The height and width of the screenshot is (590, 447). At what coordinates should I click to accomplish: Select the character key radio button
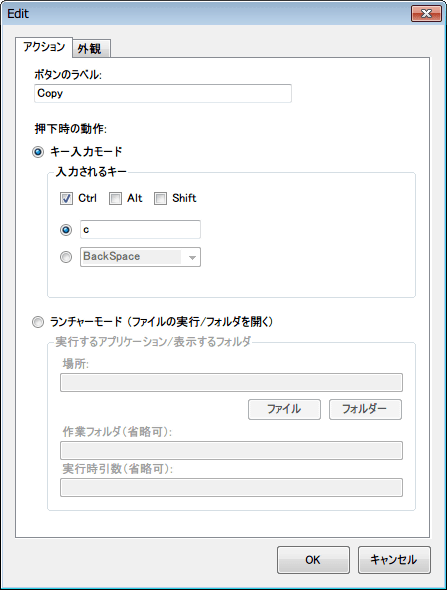tap(66, 230)
